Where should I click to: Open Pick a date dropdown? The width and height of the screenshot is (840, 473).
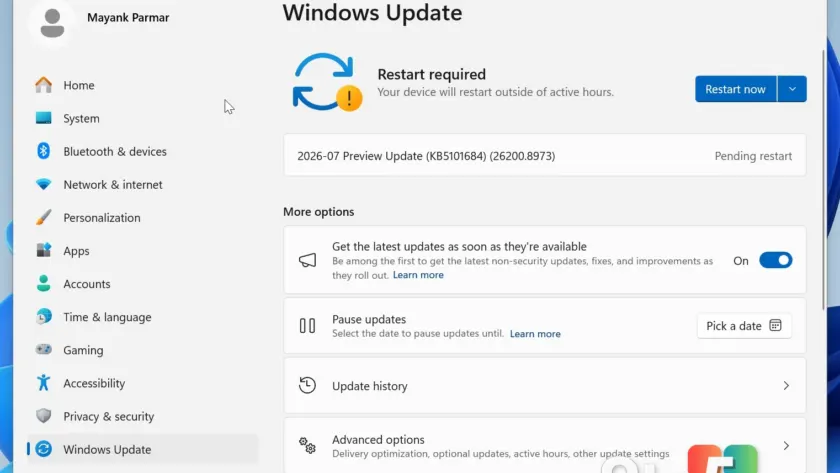tap(744, 326)
